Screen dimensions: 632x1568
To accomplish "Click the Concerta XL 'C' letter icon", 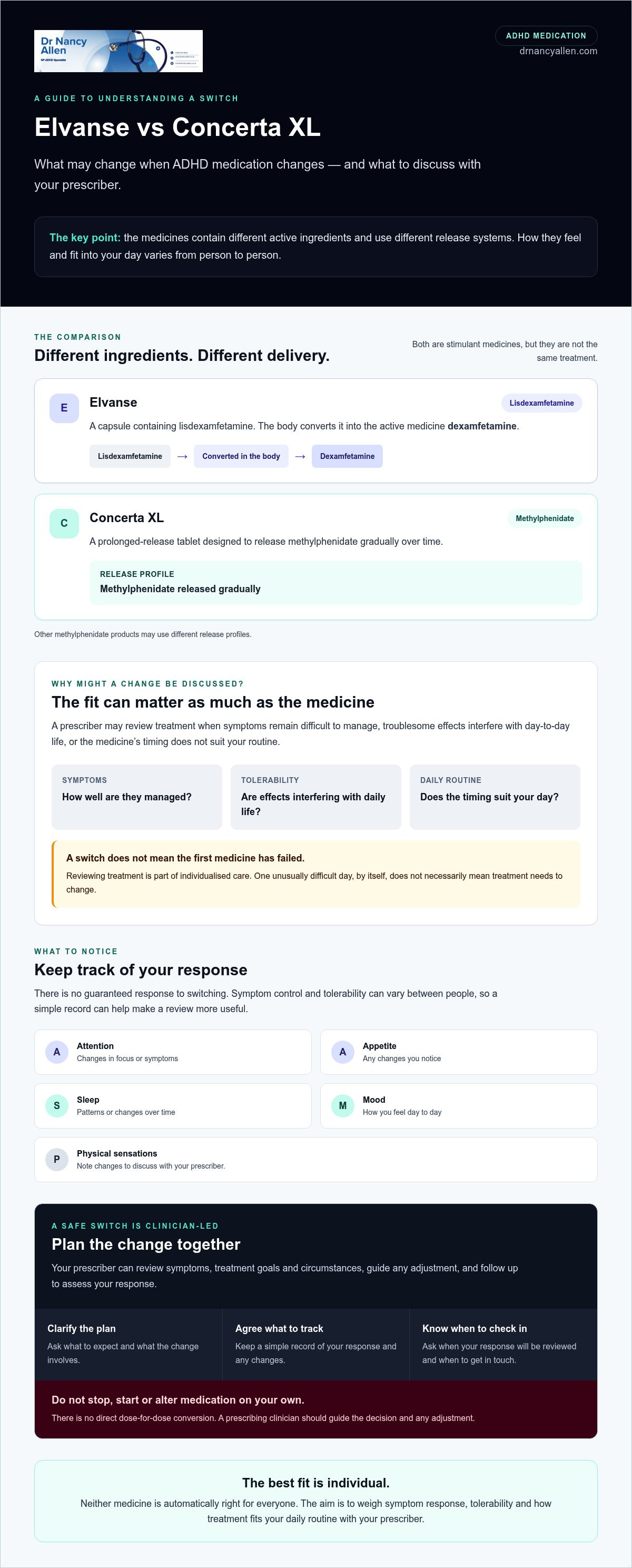I will (64, 524).
